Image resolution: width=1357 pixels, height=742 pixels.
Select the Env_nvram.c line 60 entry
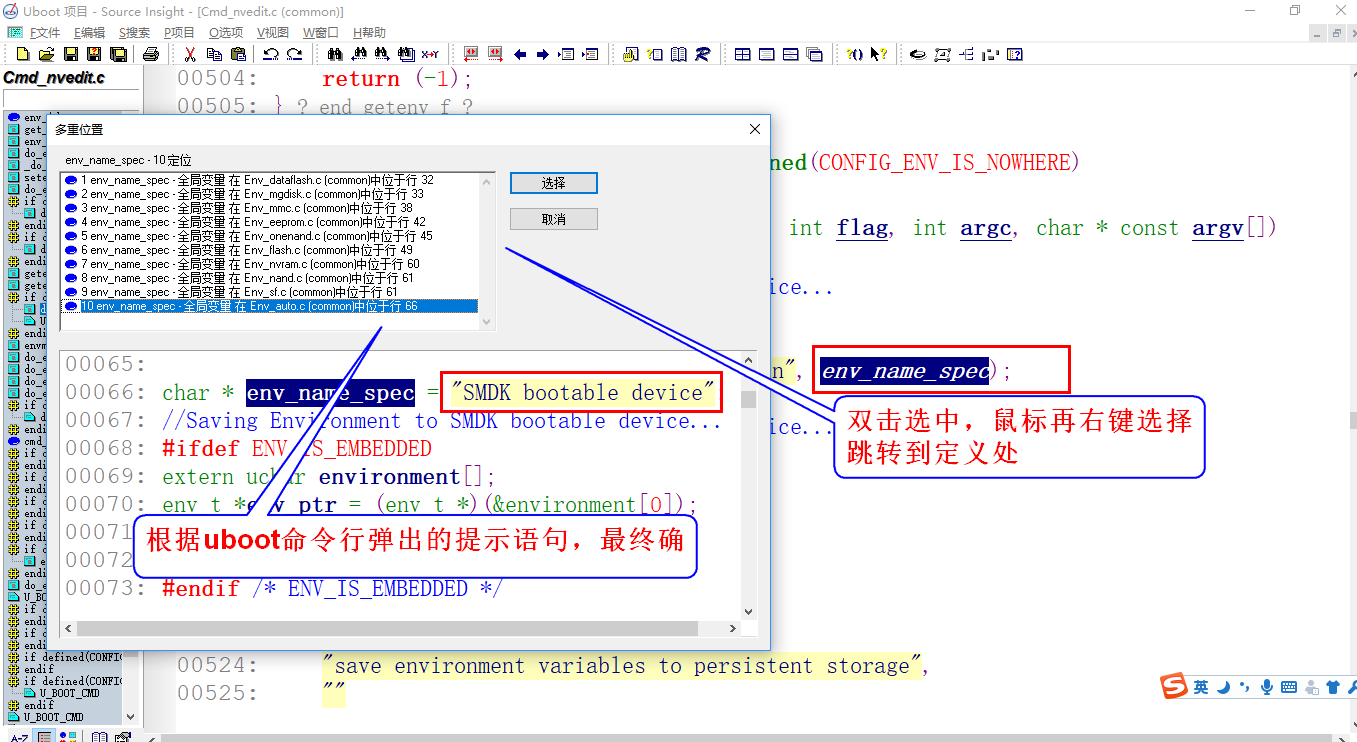click(x=270, y=264)
